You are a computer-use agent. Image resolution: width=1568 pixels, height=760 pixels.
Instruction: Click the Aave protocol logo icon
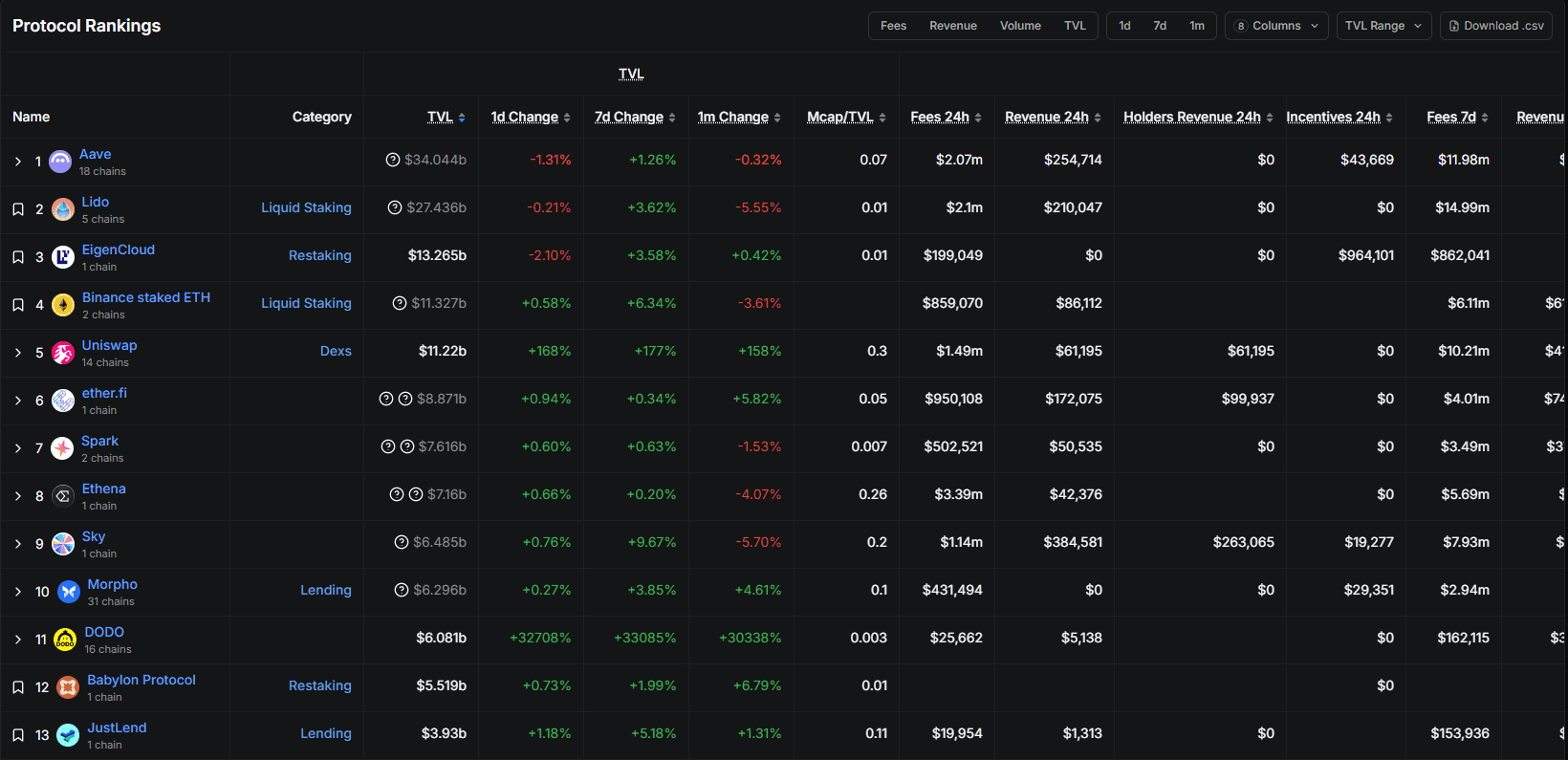point(60,162)
